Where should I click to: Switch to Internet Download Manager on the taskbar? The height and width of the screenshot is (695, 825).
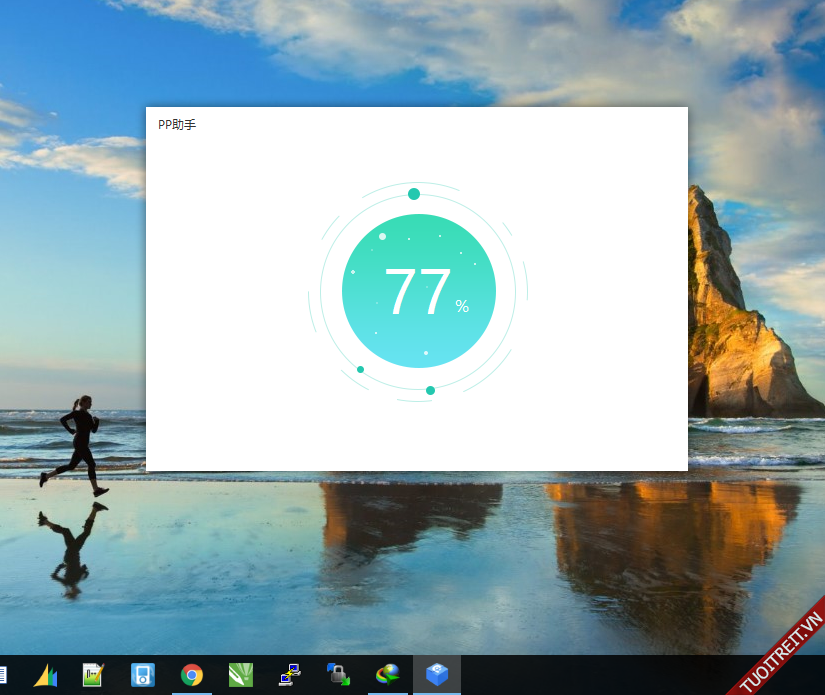[387, 675]
